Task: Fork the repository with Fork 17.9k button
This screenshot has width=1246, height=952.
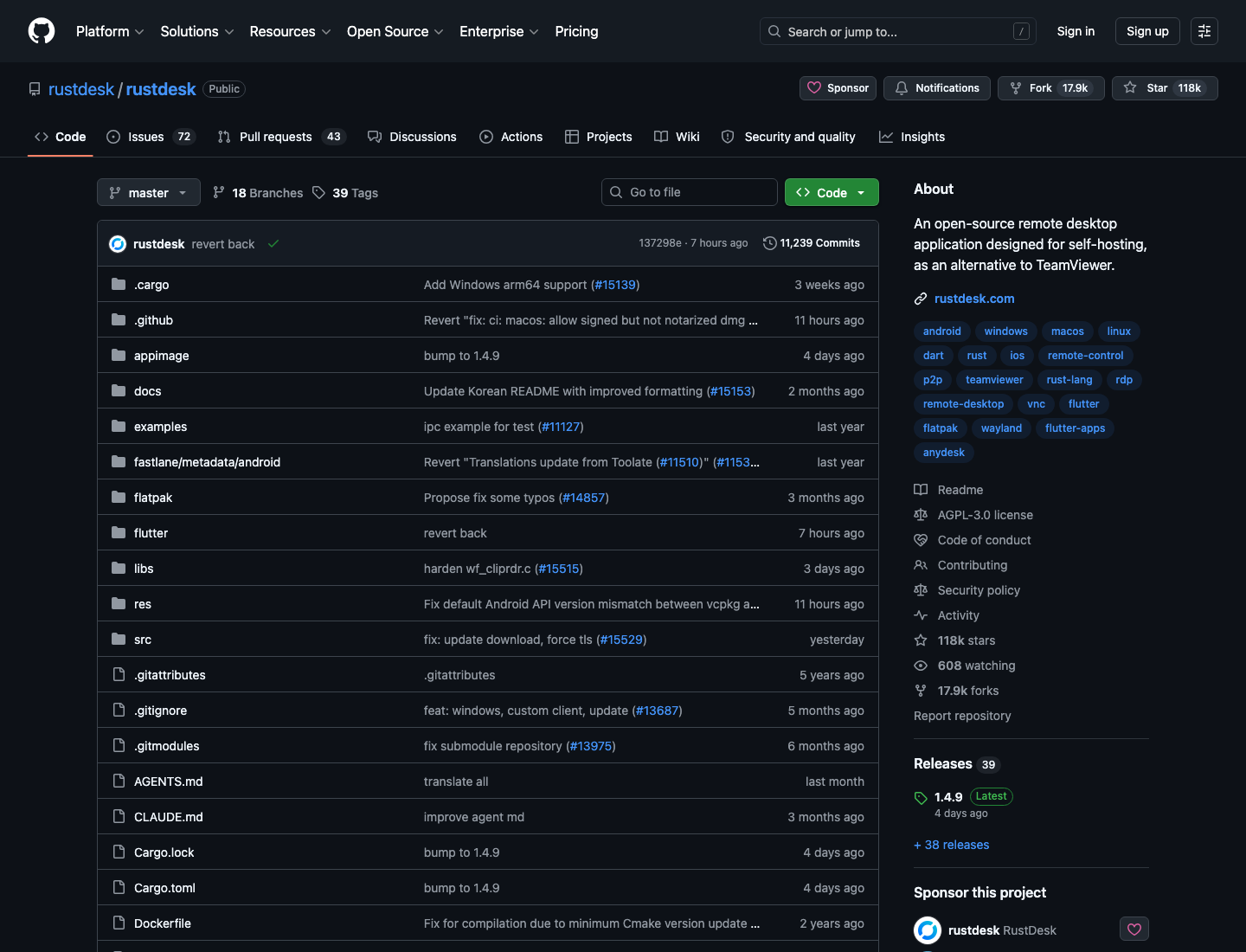Action: point(1051,88)
